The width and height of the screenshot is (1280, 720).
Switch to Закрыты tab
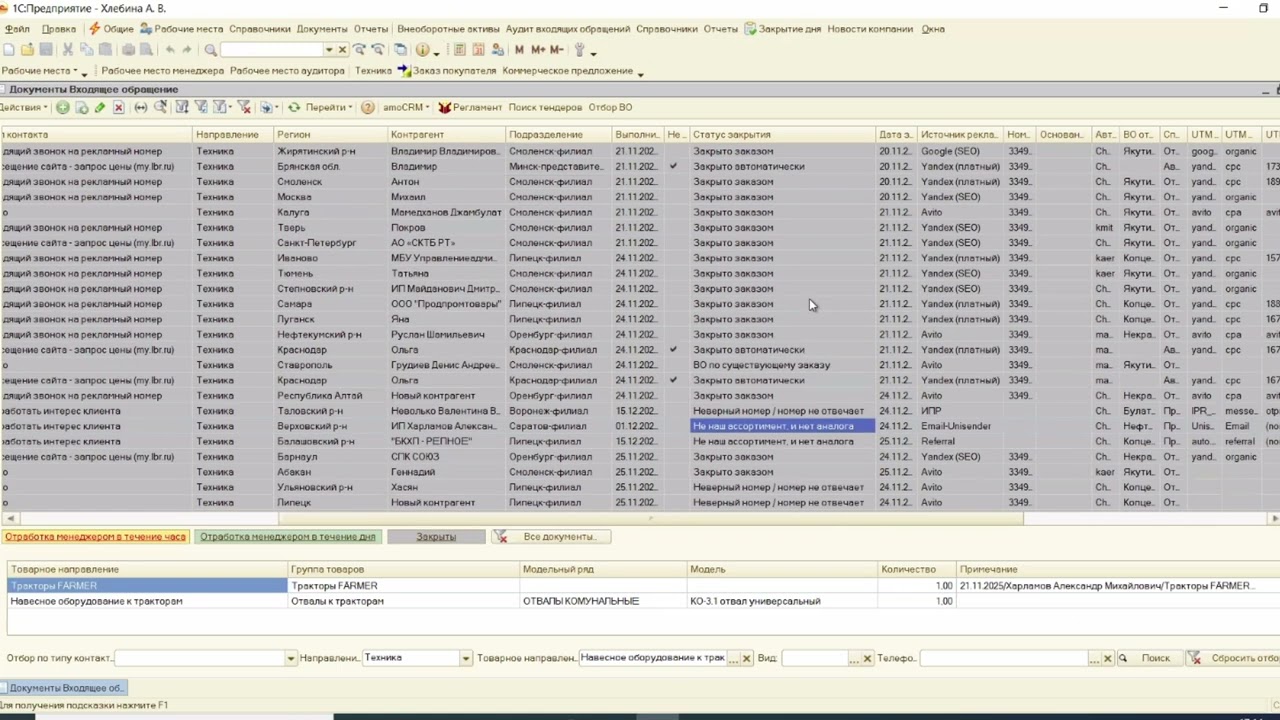point(436,537)
